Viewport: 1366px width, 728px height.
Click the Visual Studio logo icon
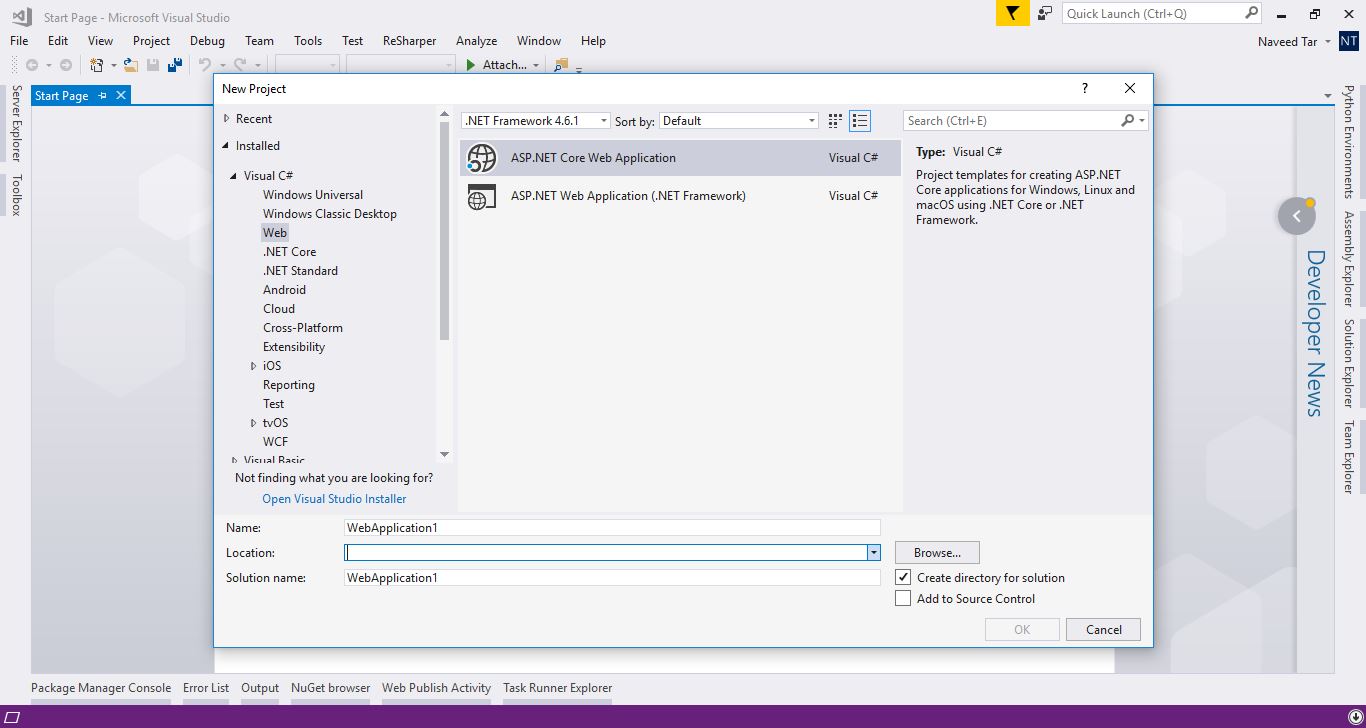click(21, 16)
